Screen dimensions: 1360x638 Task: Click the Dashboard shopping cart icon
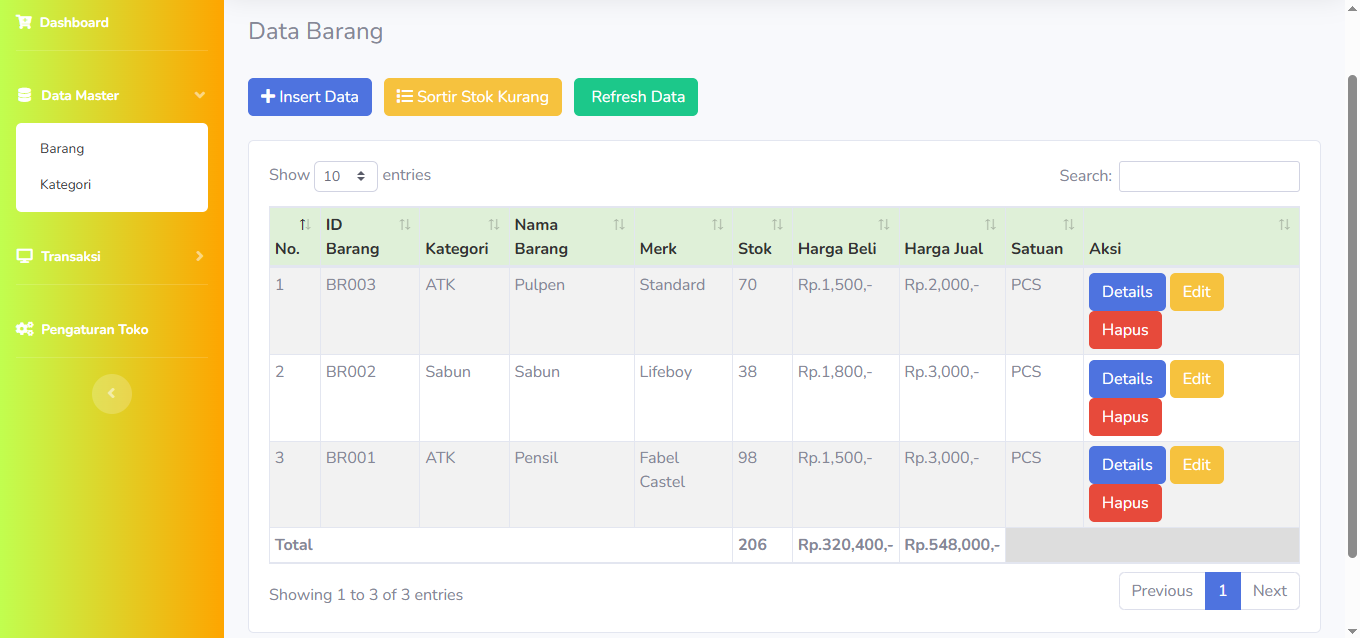25,22
